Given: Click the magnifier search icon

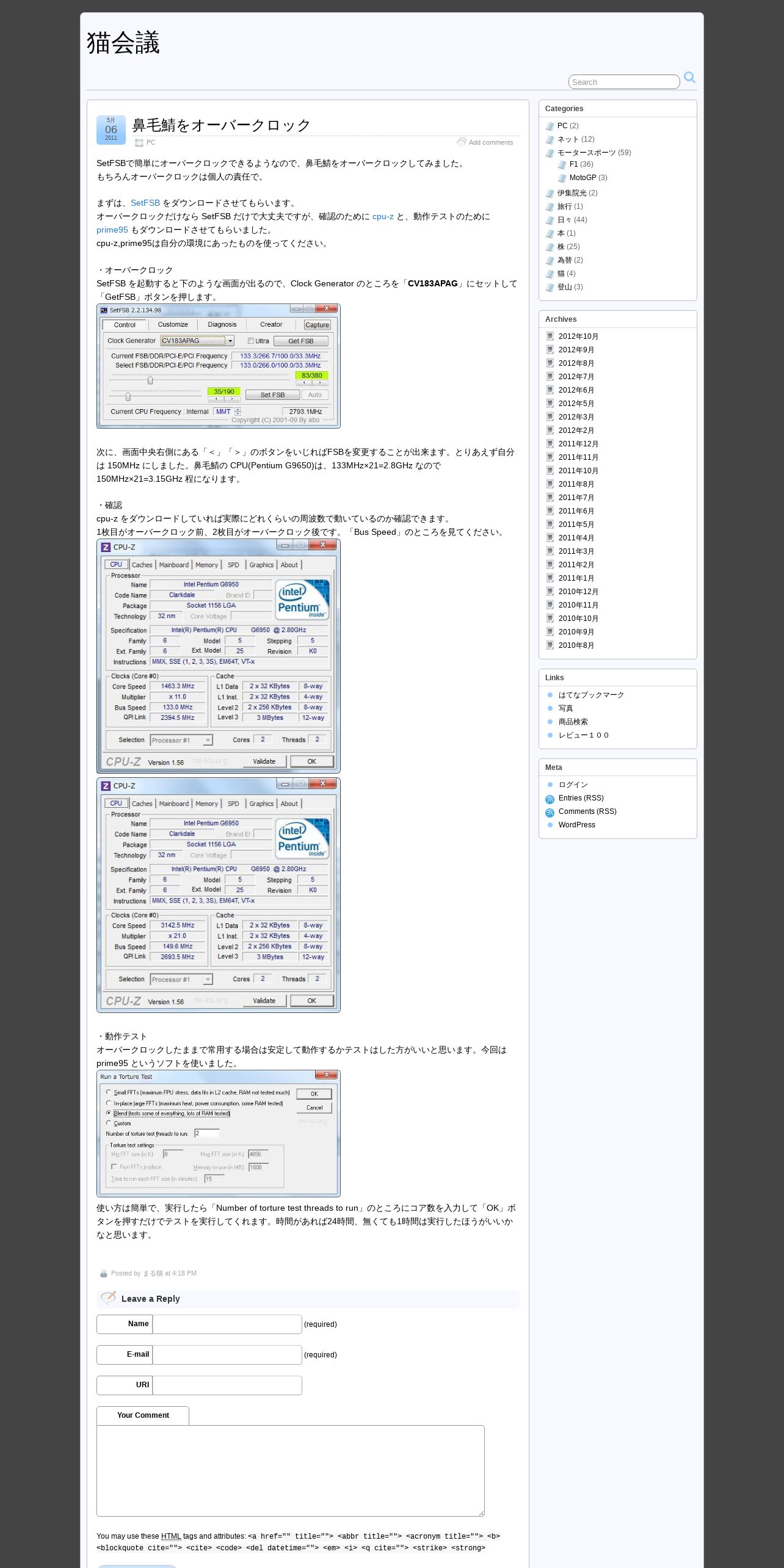Looking at the screenshot, I should tap(689, 78).
